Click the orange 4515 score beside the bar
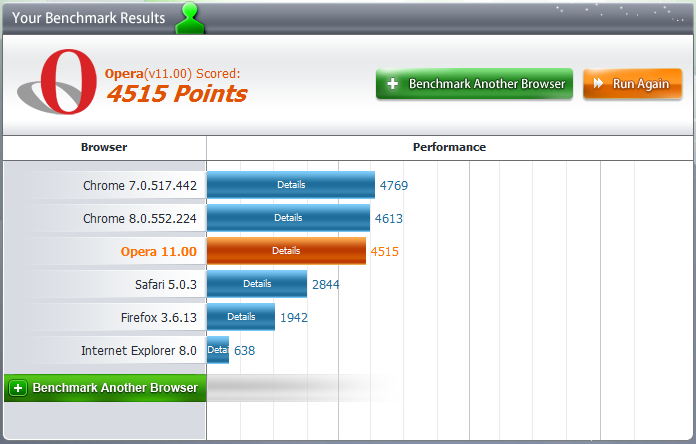 pyautogui.click(x=385, y=252)
